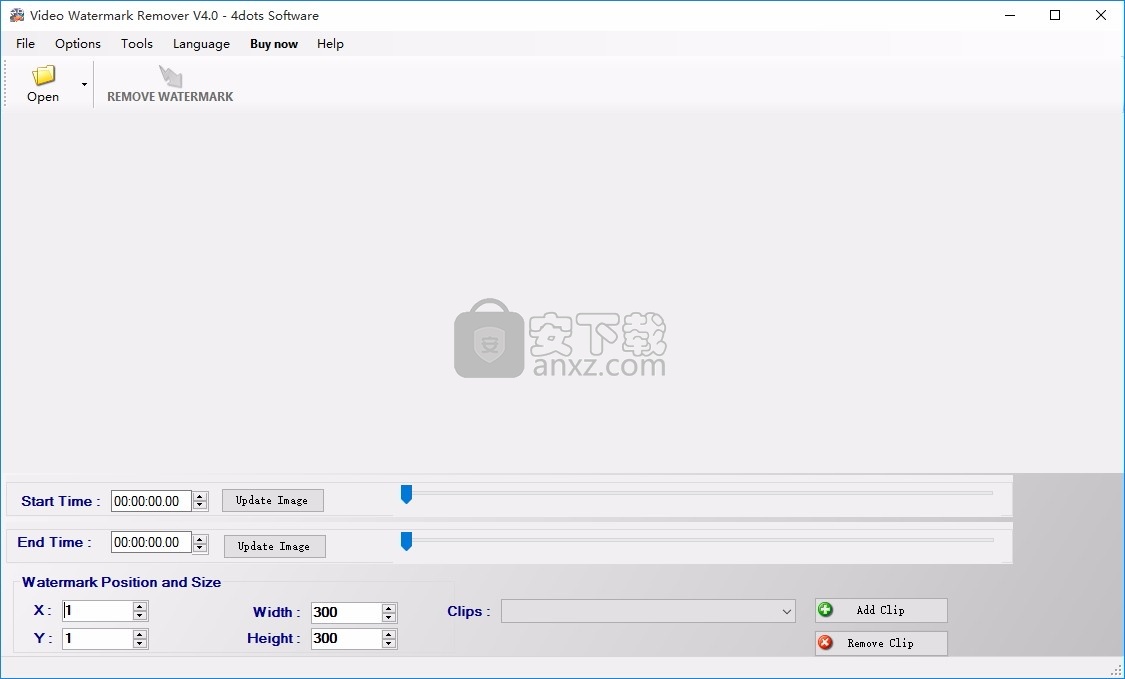
Task: Maximize the Video Watermark Remover window
Action: [x=1055, y=15]
